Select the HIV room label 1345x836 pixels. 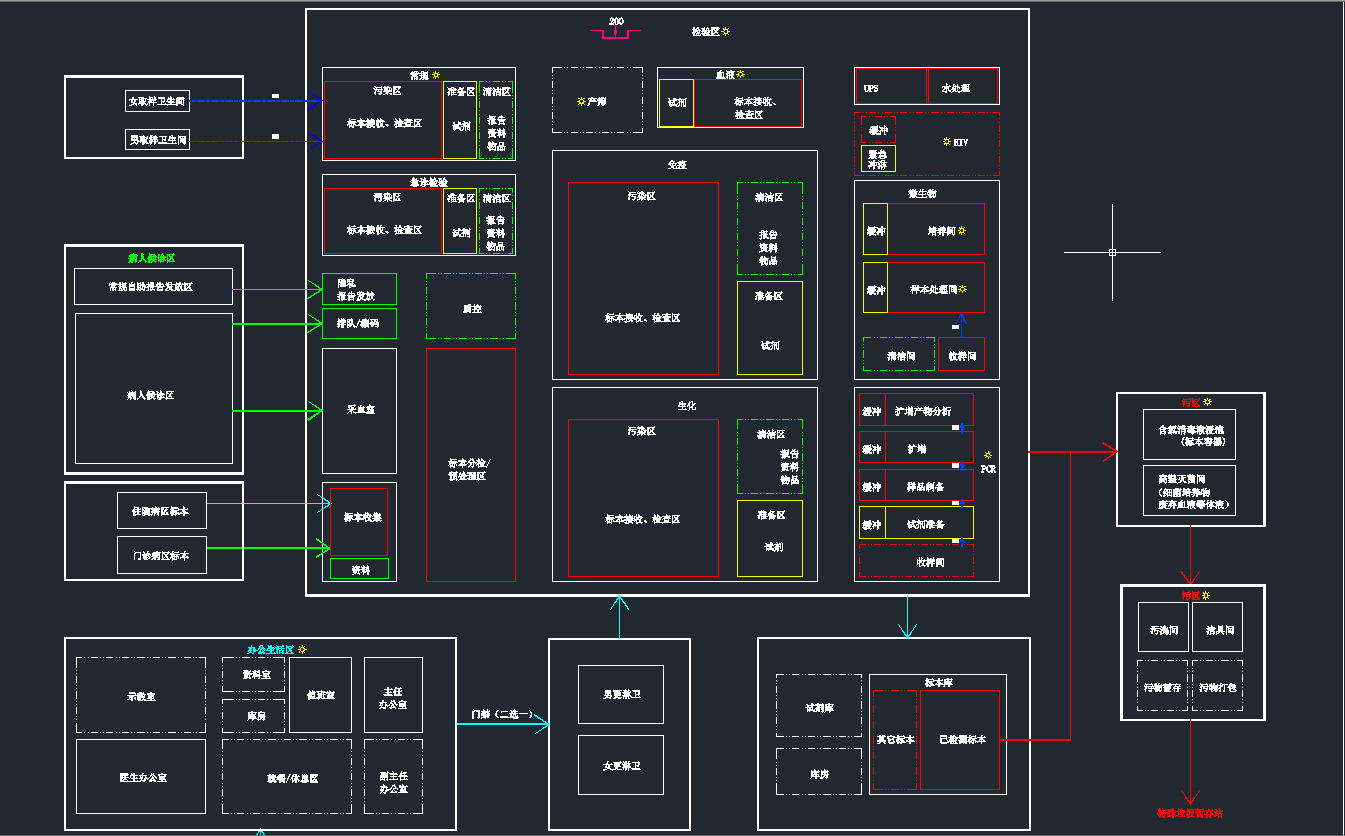961,143
